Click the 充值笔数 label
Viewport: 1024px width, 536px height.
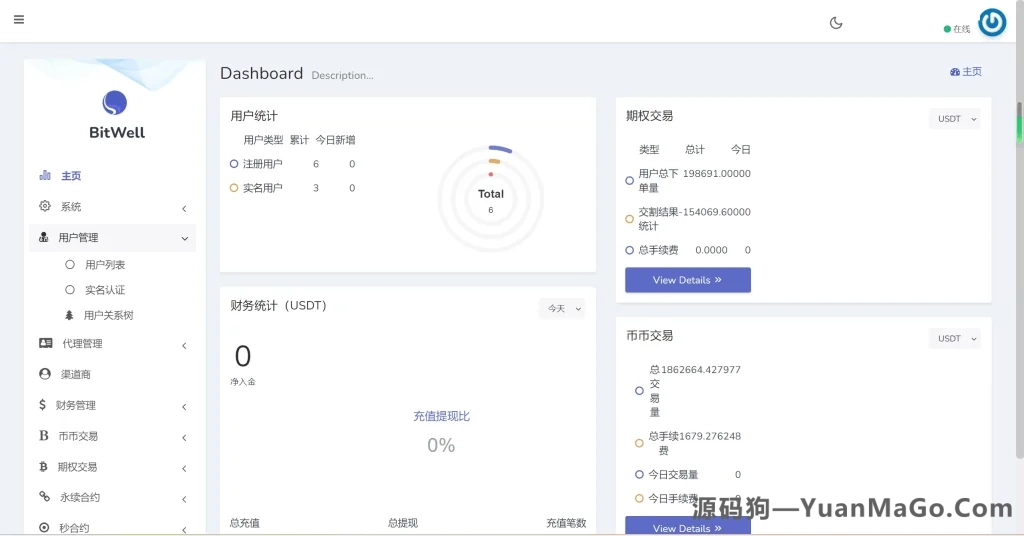[566, 523]
